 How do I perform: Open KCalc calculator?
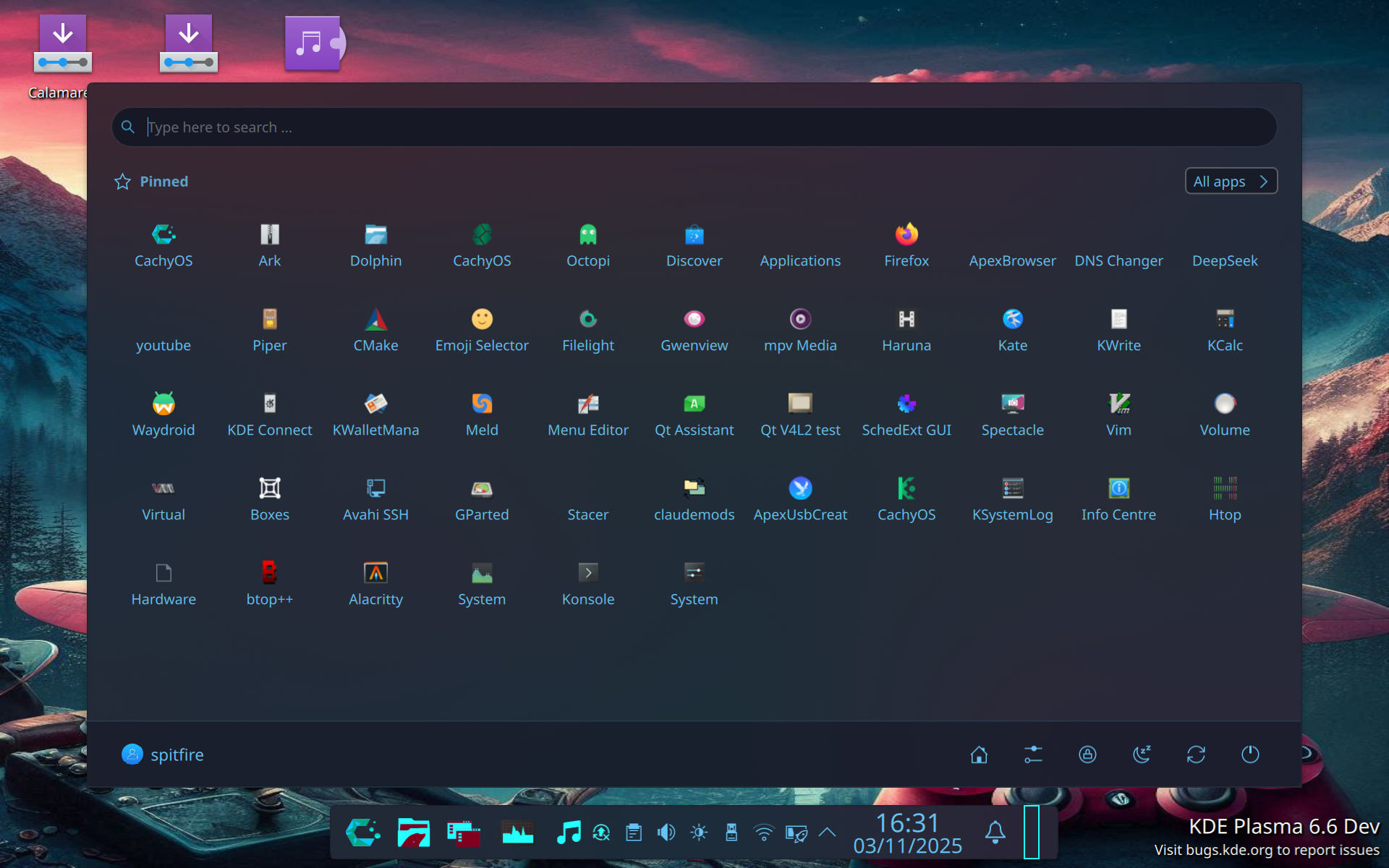click(1225, 331)
